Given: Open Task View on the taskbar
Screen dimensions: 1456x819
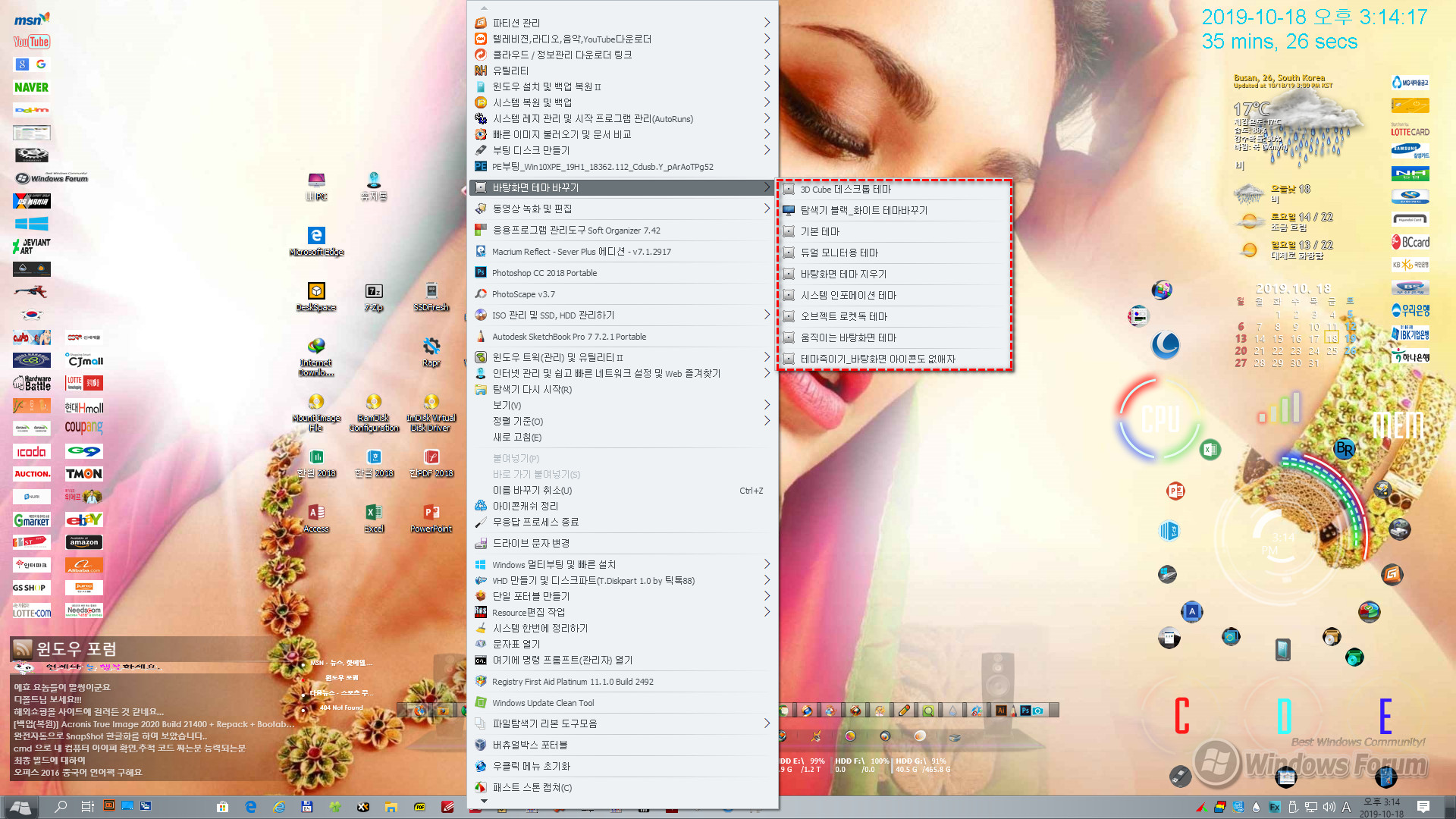Looking at the screenshot, I should (x=87, y=807).
